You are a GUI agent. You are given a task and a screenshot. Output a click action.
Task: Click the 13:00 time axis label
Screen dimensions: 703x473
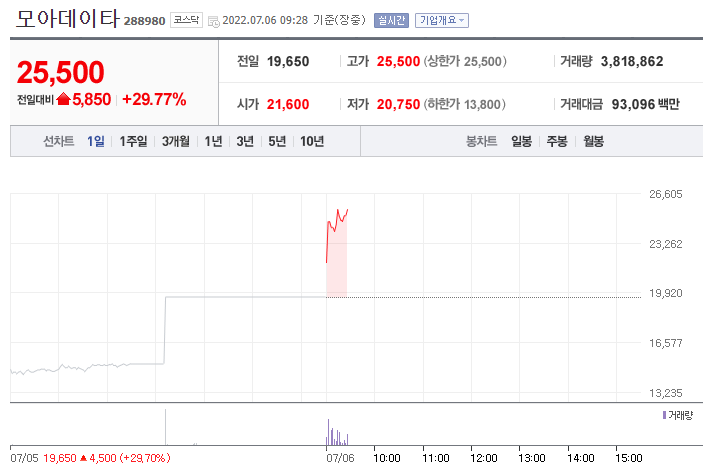tap(532, 458)
